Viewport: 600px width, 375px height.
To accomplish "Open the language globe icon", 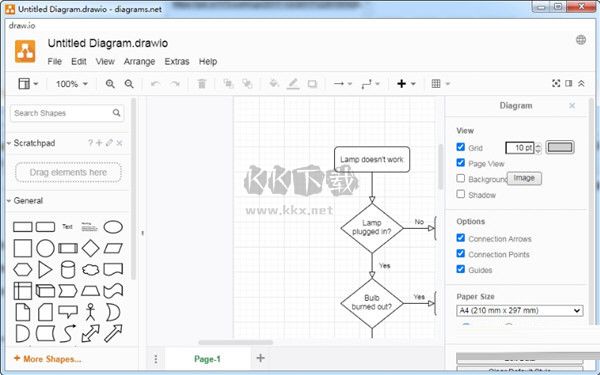I will 580,40.
